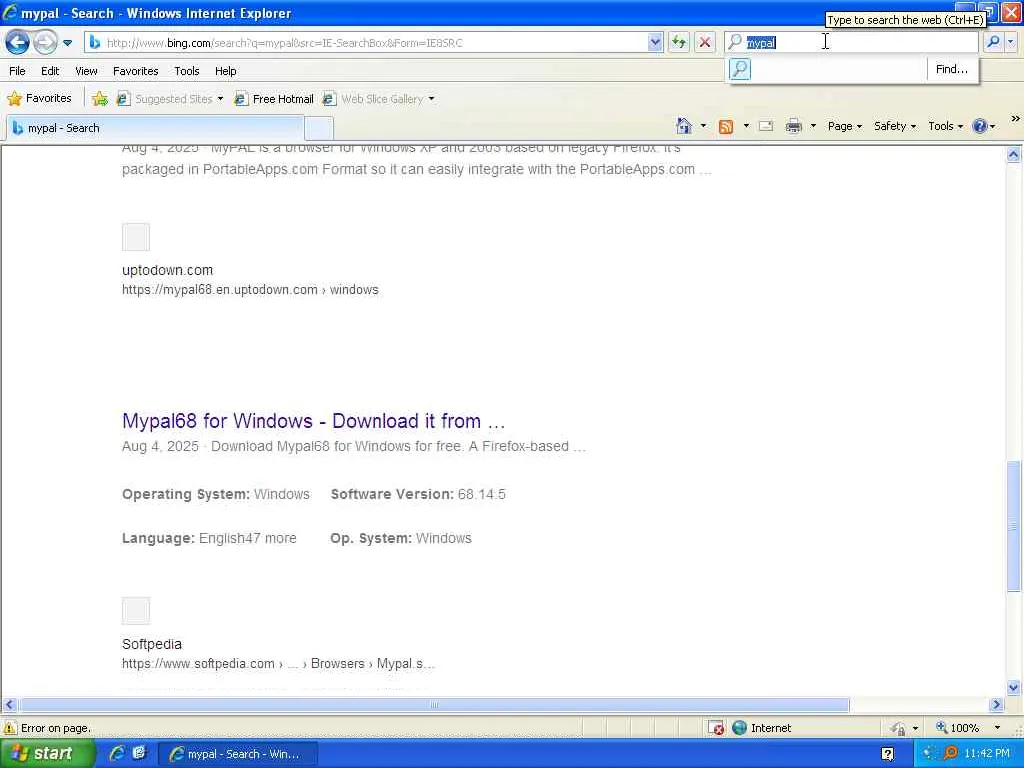1024x768 pixels.
Task: Click mypal68.en.uptodown.com URL text
Action: coord(250,290)
